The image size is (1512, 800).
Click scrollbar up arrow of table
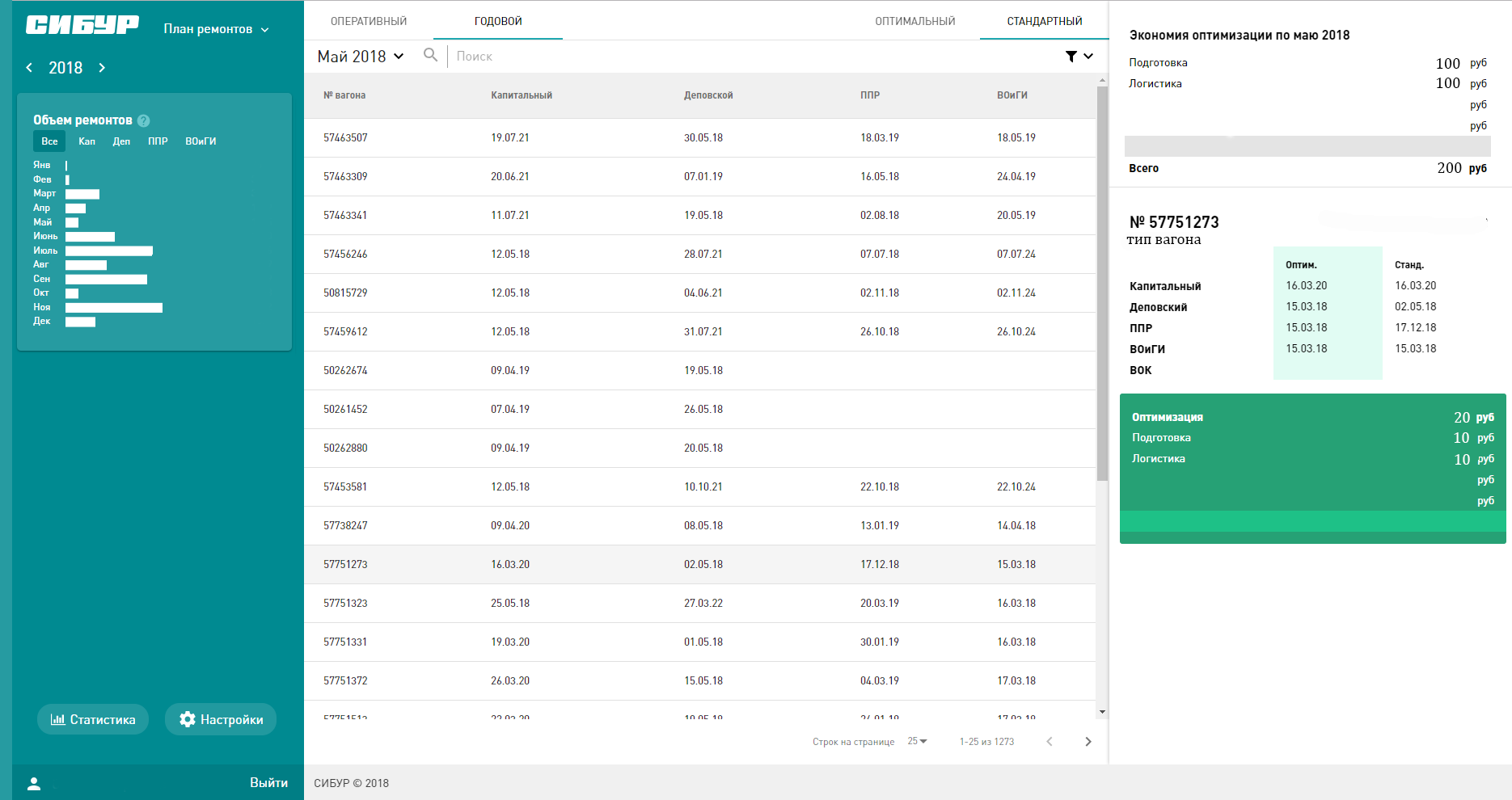point(1102,80)
